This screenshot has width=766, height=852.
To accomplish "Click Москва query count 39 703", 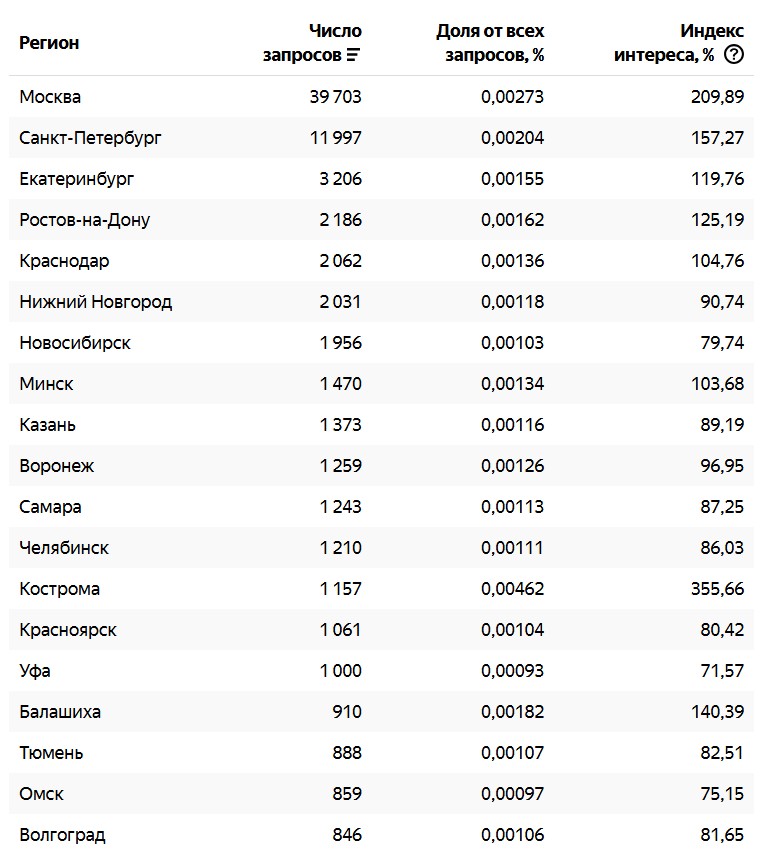I will (x=335, y=97).
